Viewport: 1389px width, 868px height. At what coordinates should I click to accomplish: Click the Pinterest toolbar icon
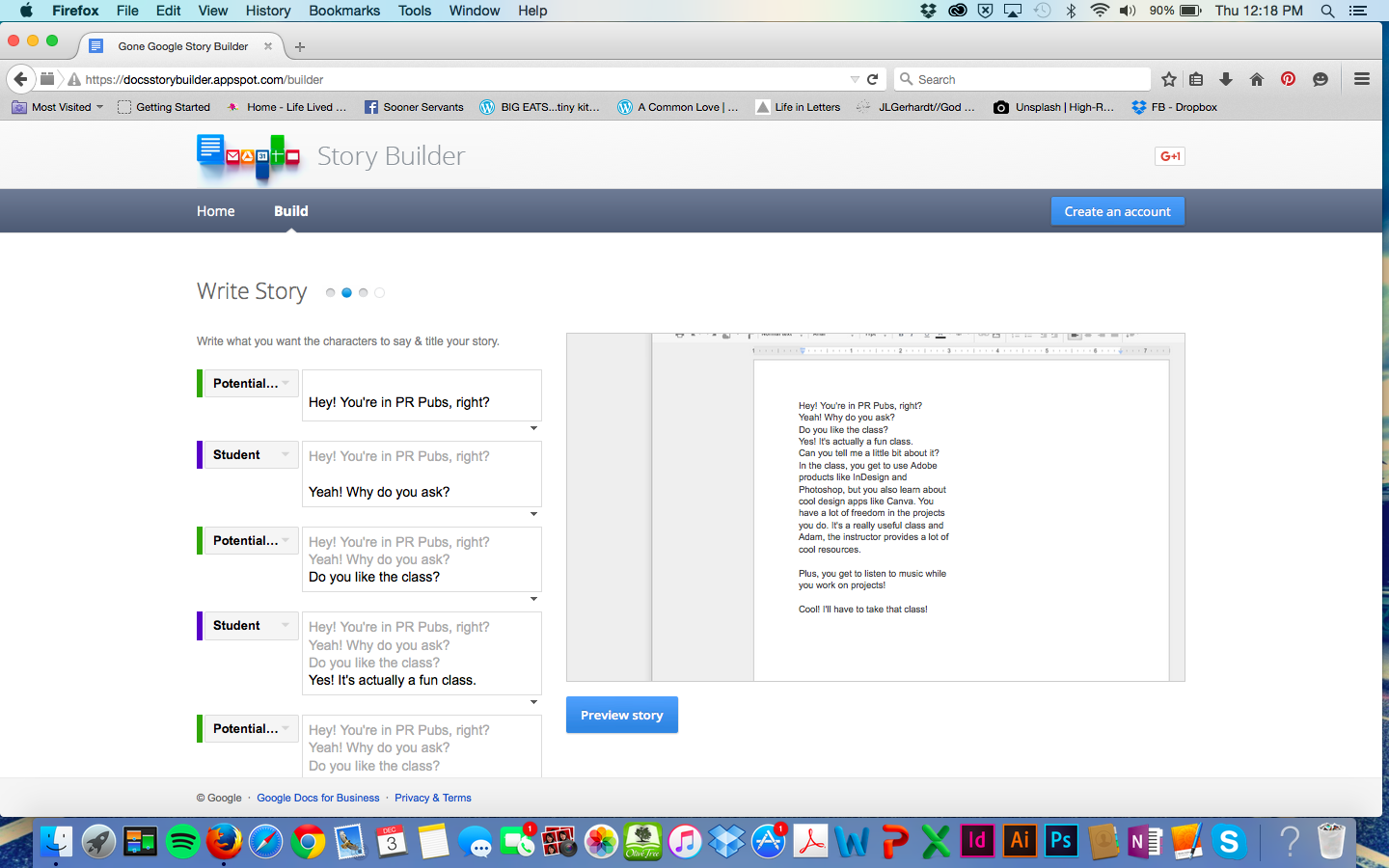pos(1288,79)
